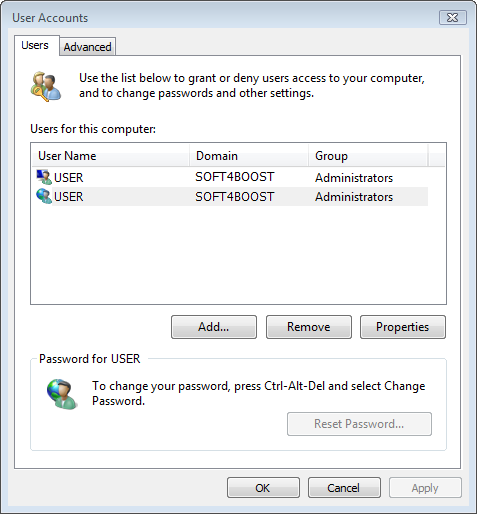Click the Apply button

pyautogui.click(x=425, y=488)
